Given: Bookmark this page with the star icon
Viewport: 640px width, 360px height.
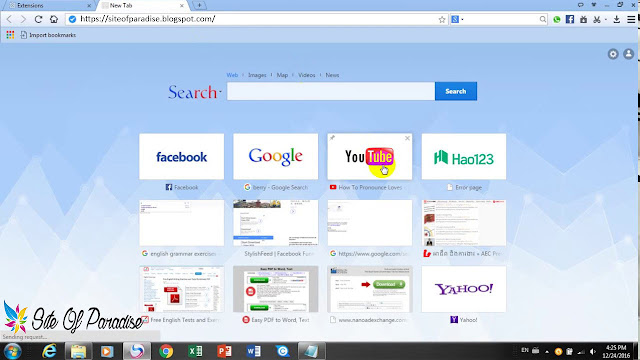Looking at the screenshot, I should [442, 19].
